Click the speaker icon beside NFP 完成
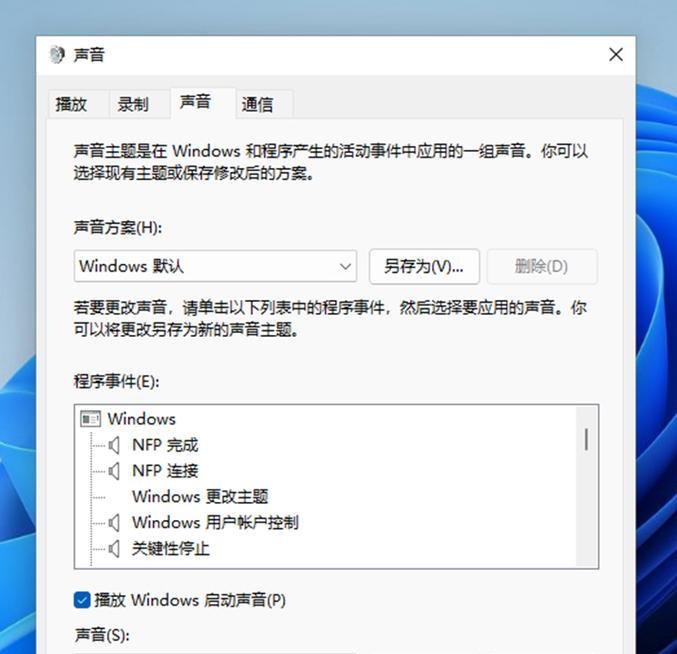 tap(114, 445)
